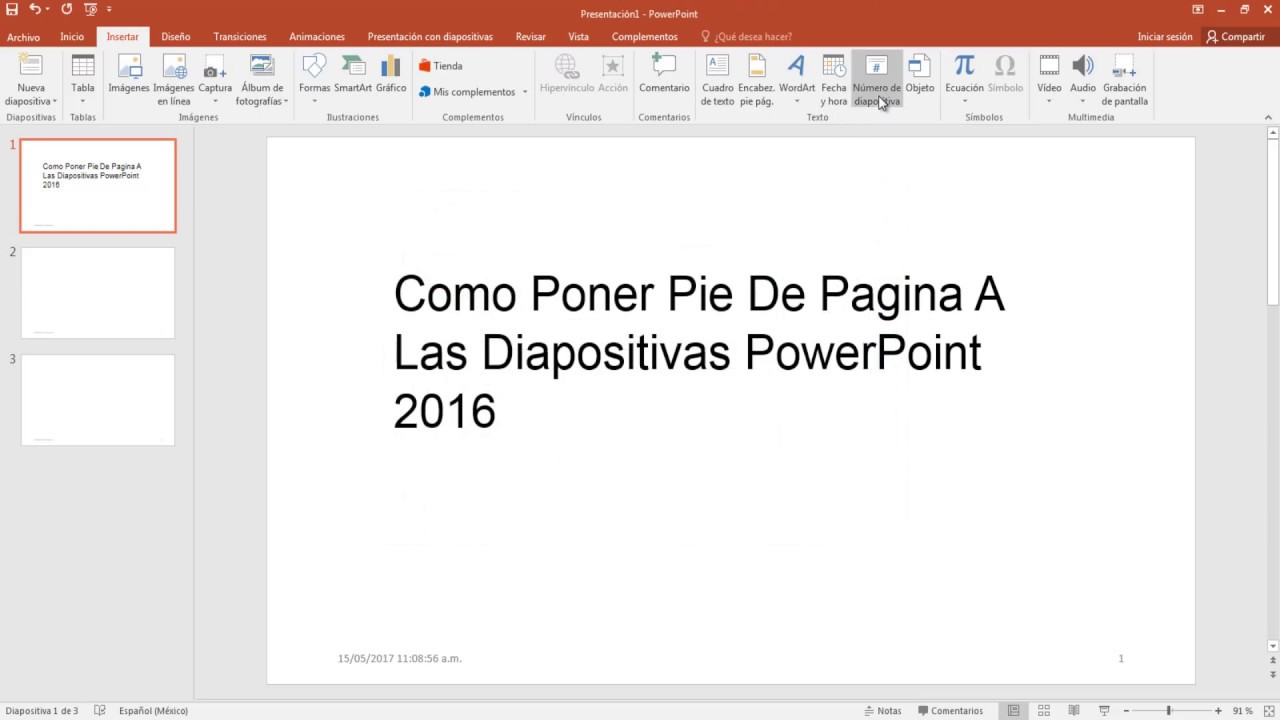Insert Imágenes from this device
Viewport: 1280px width, 720px height.
129,75
